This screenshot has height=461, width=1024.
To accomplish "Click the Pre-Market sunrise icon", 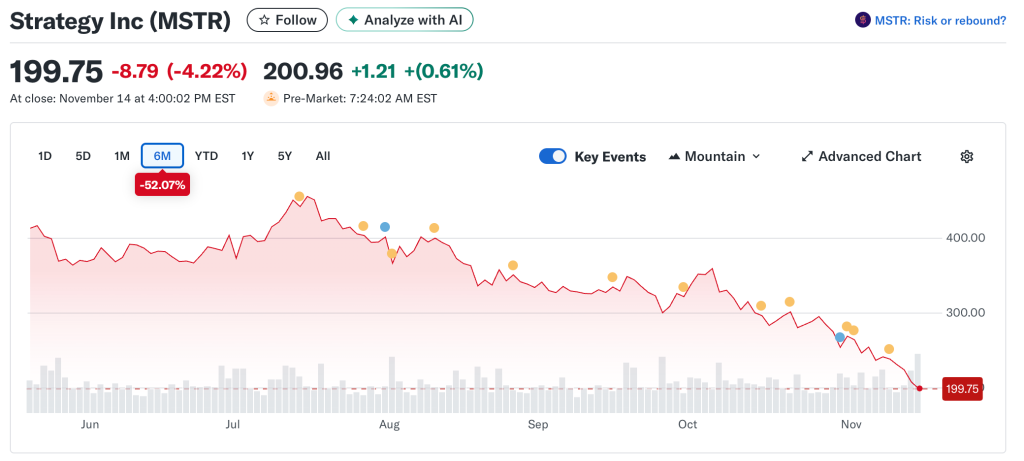I will click(270, 98).
